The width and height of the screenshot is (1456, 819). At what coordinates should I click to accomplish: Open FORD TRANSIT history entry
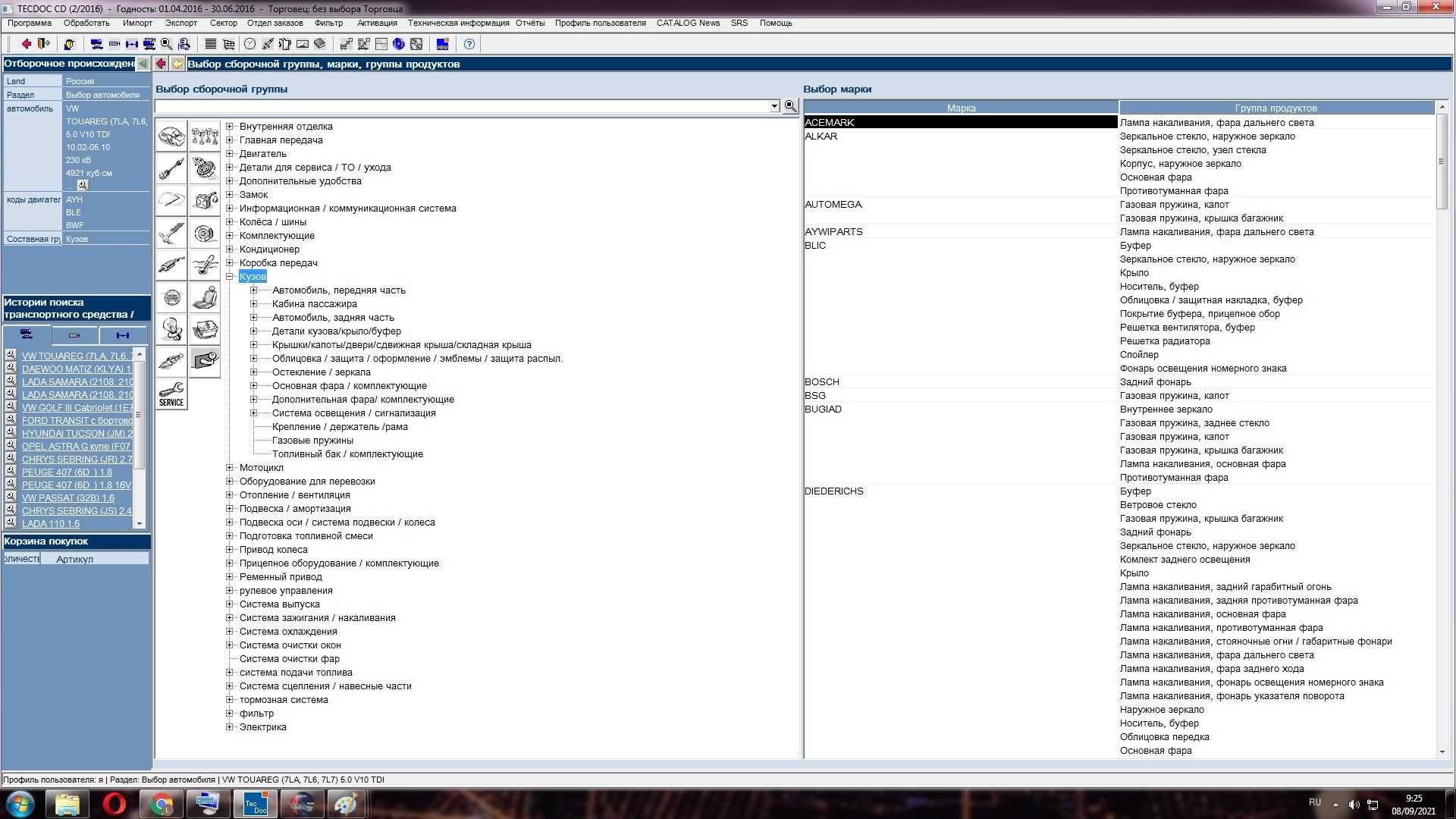[x=77, y=420]
